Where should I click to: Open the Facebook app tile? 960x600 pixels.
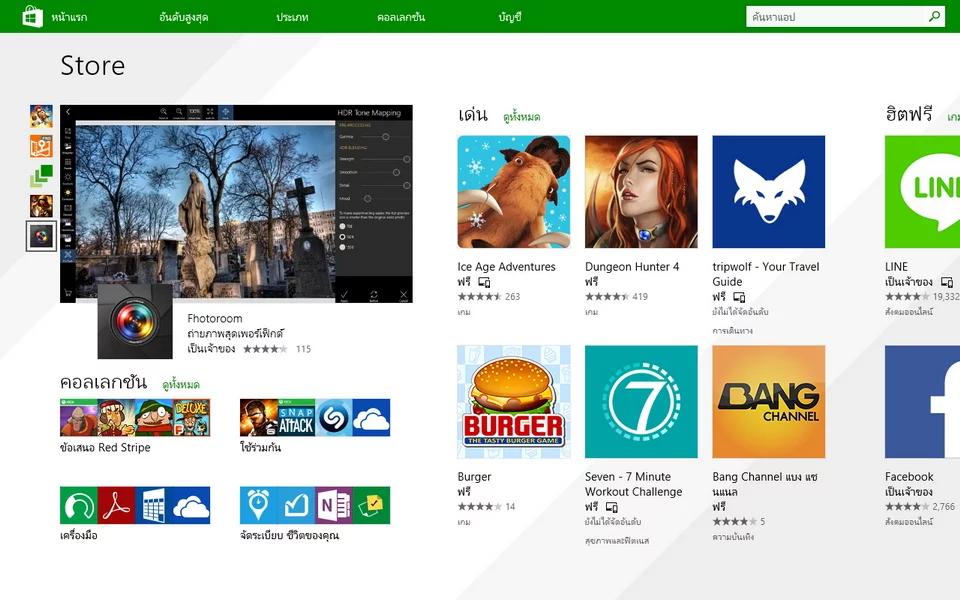922,402
